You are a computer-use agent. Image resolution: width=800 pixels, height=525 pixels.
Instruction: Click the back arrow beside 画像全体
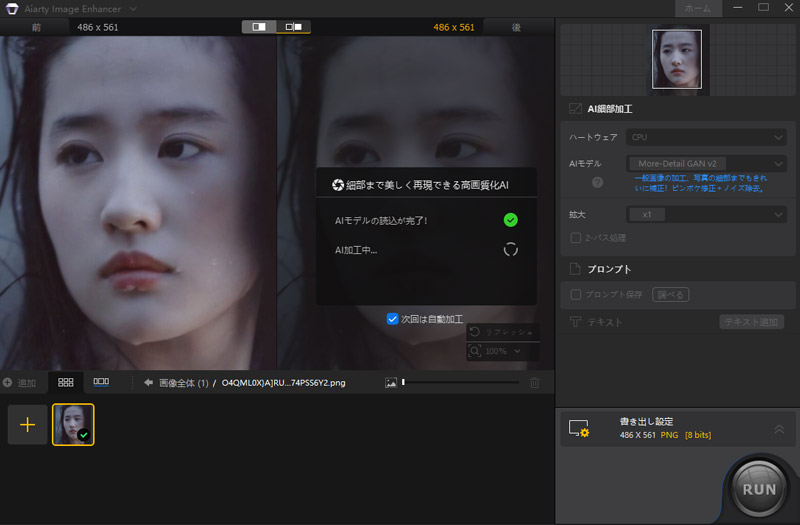point(148,382)
